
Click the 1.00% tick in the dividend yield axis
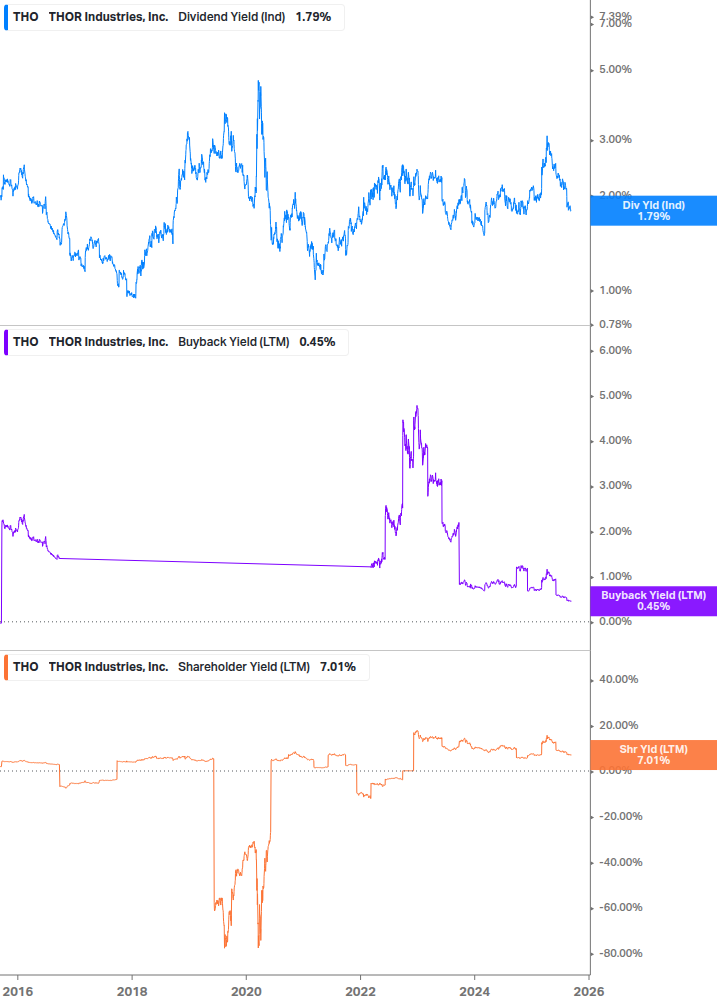[x=615, y=290]
